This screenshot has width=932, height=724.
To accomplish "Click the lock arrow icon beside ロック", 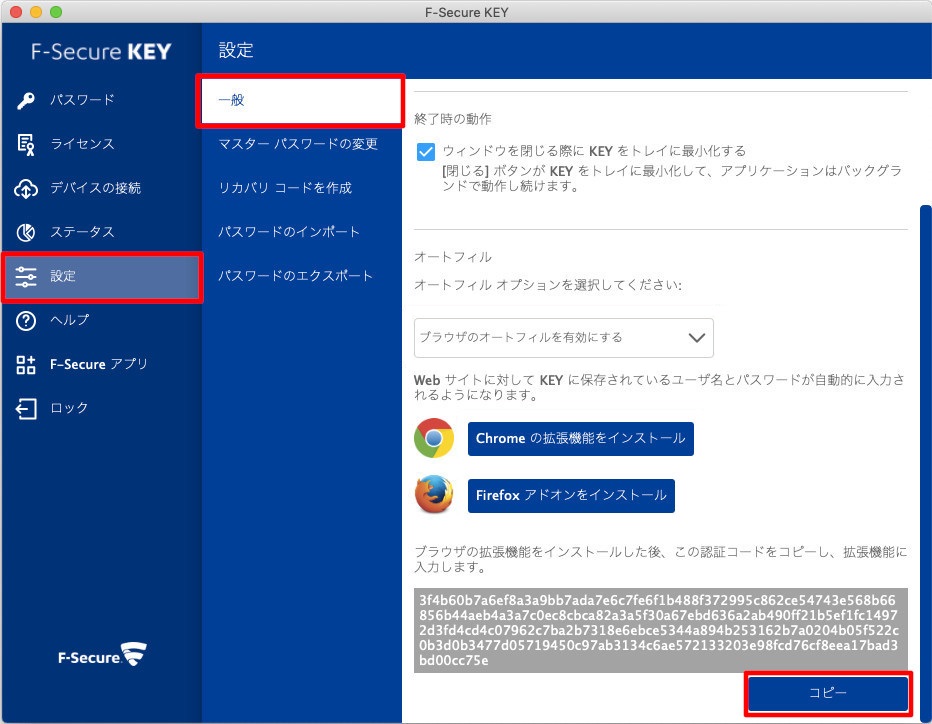I will coord(27,408).
